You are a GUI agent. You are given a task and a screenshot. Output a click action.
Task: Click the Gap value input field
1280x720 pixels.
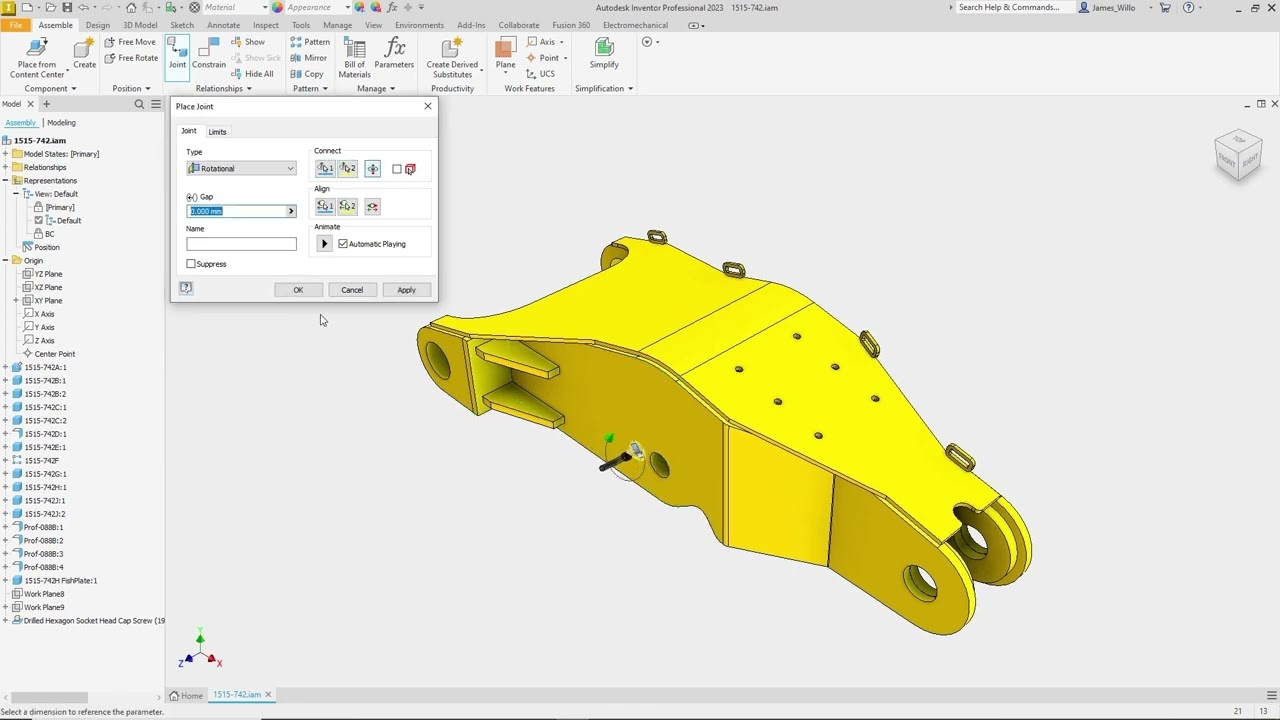(236, 211)
